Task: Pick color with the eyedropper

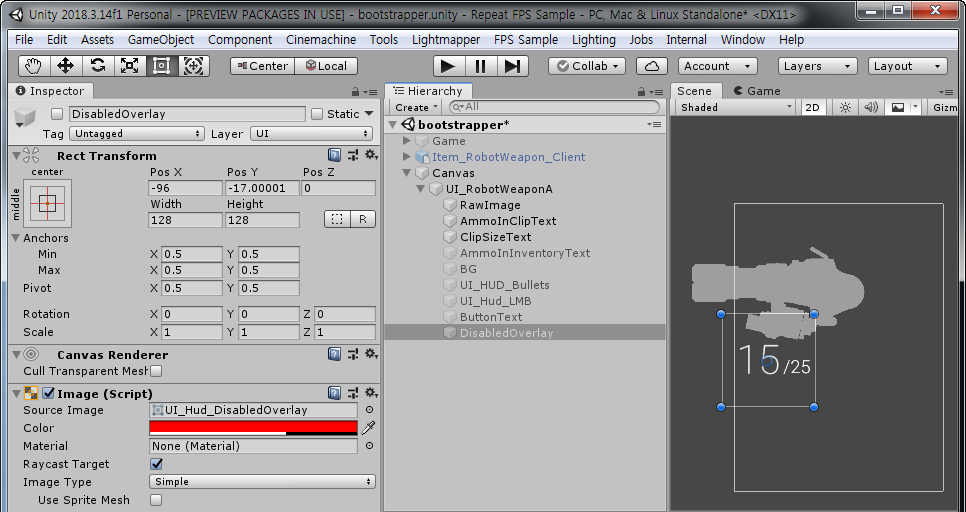Action: pyautogui.click(x=368, y=428)
